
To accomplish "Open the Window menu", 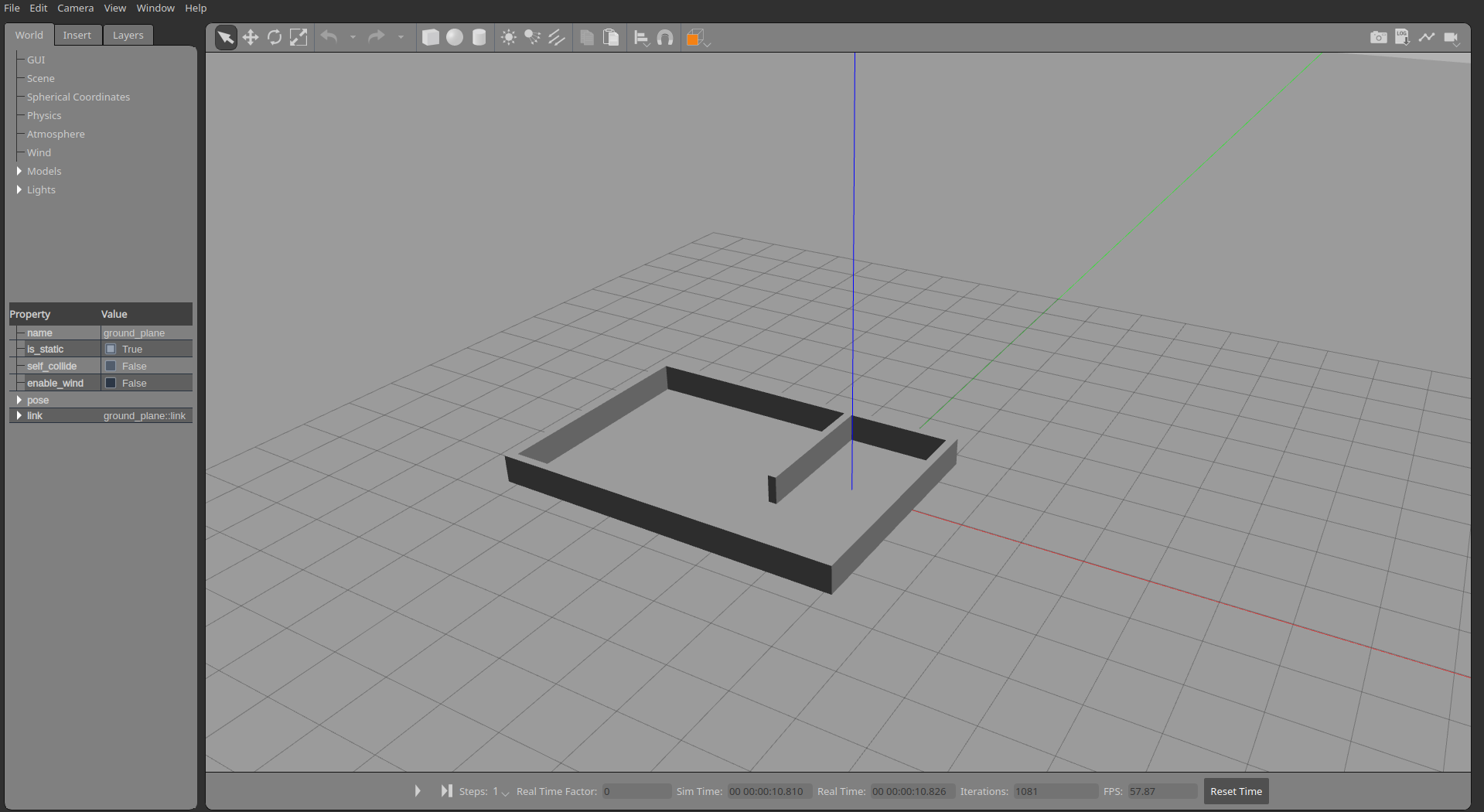I will coord(155,8).
